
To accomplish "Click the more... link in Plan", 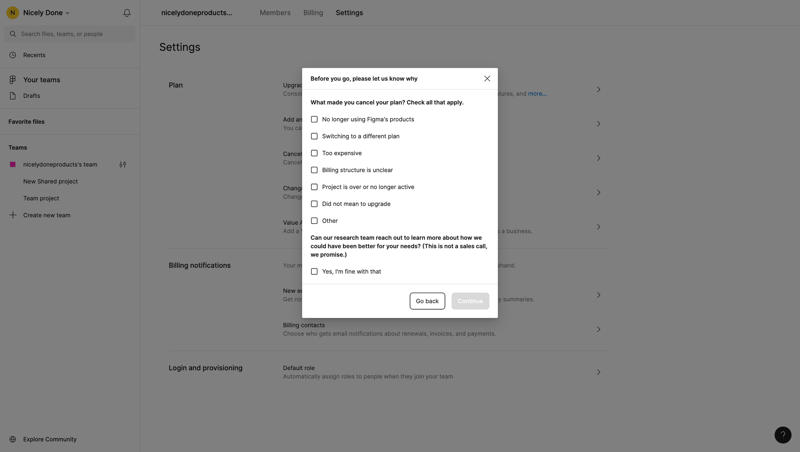I will pyautogui.click(x=537, y=94).
